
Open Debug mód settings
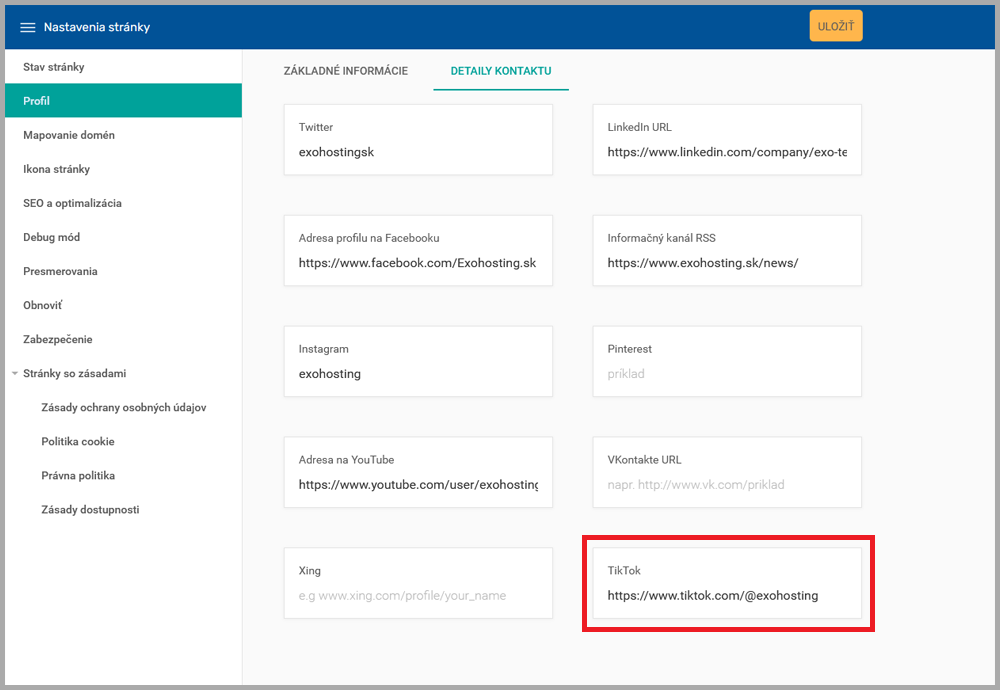[51, 237]
